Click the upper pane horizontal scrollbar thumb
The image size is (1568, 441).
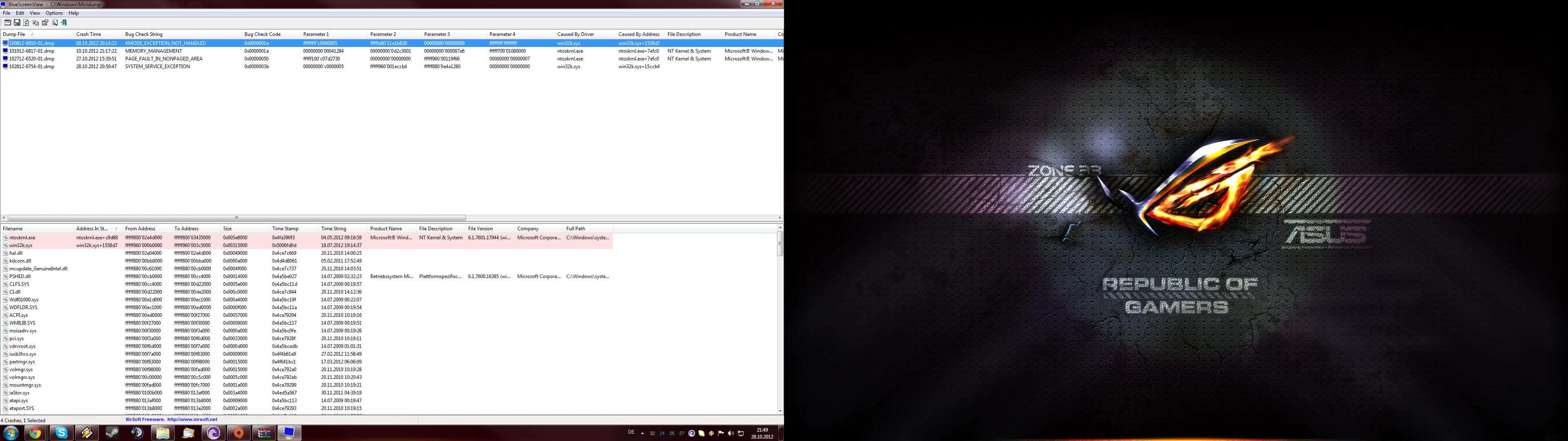[236, 218]
